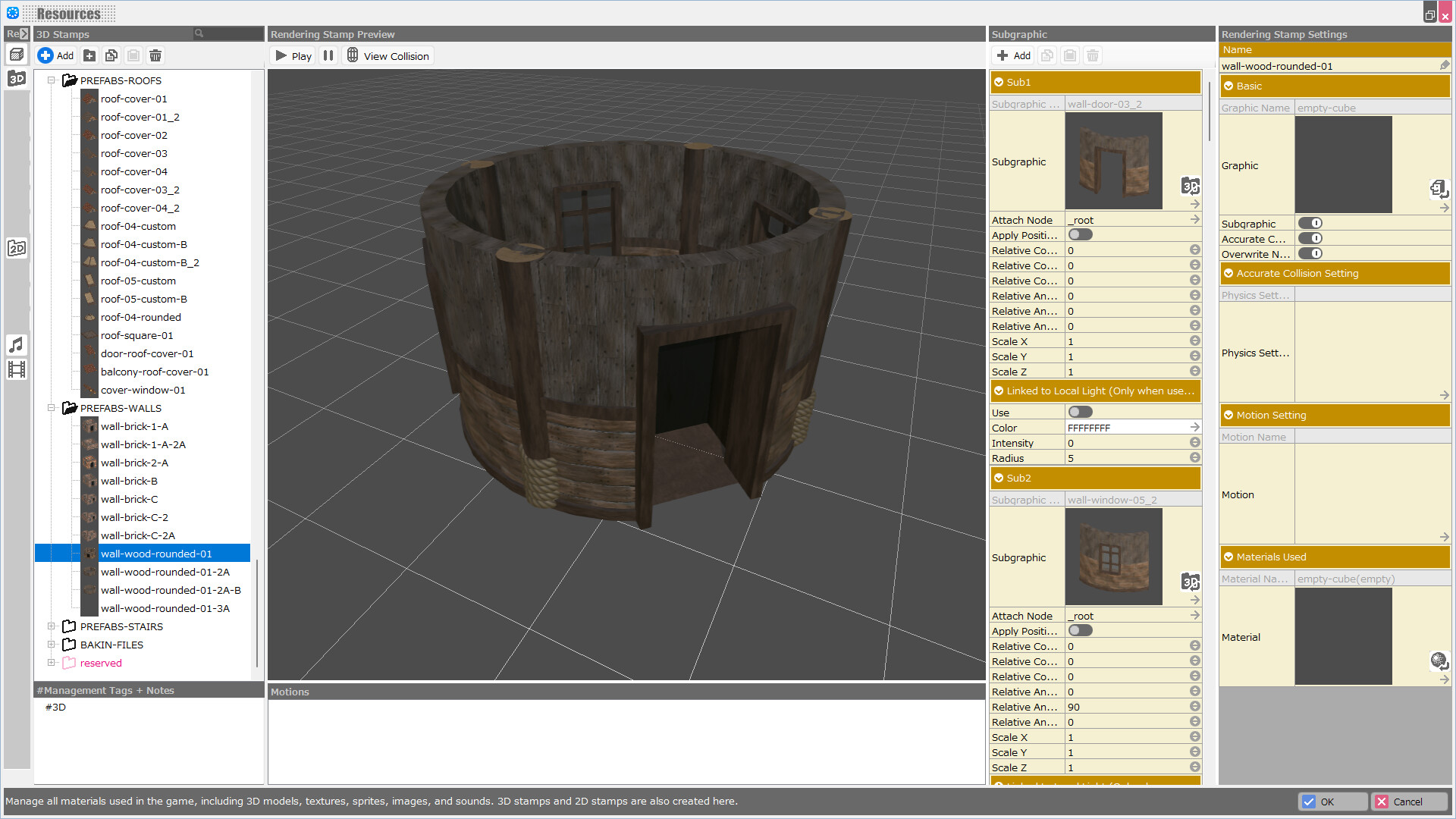Image resolution: width=1456 pixels, height=819 pixels.
Task: Toggle the Subgraphic switch in Basic settings
Action: click(1310, 223)
